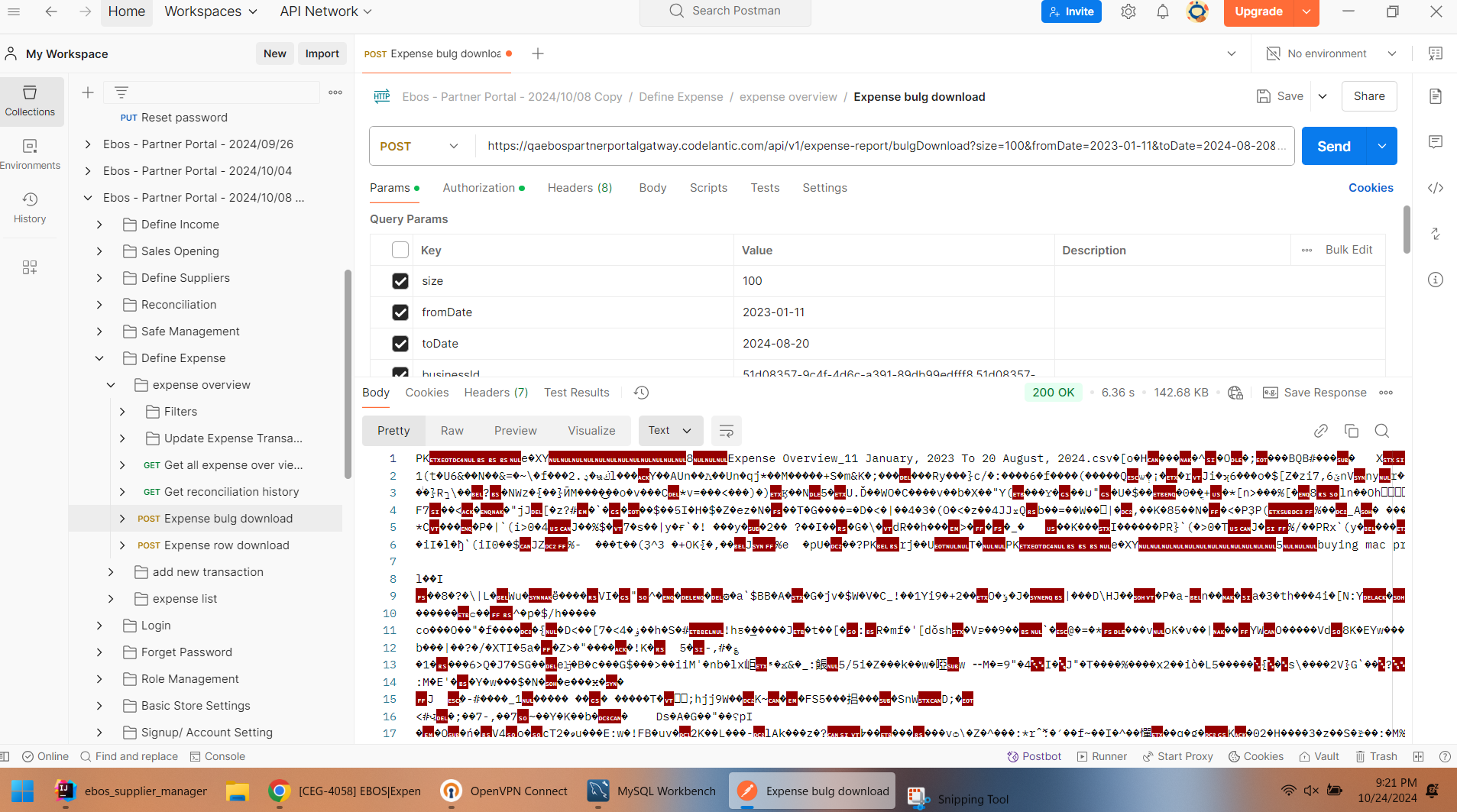
Task: Uncheck the size query param
Action: pos(400,281)
